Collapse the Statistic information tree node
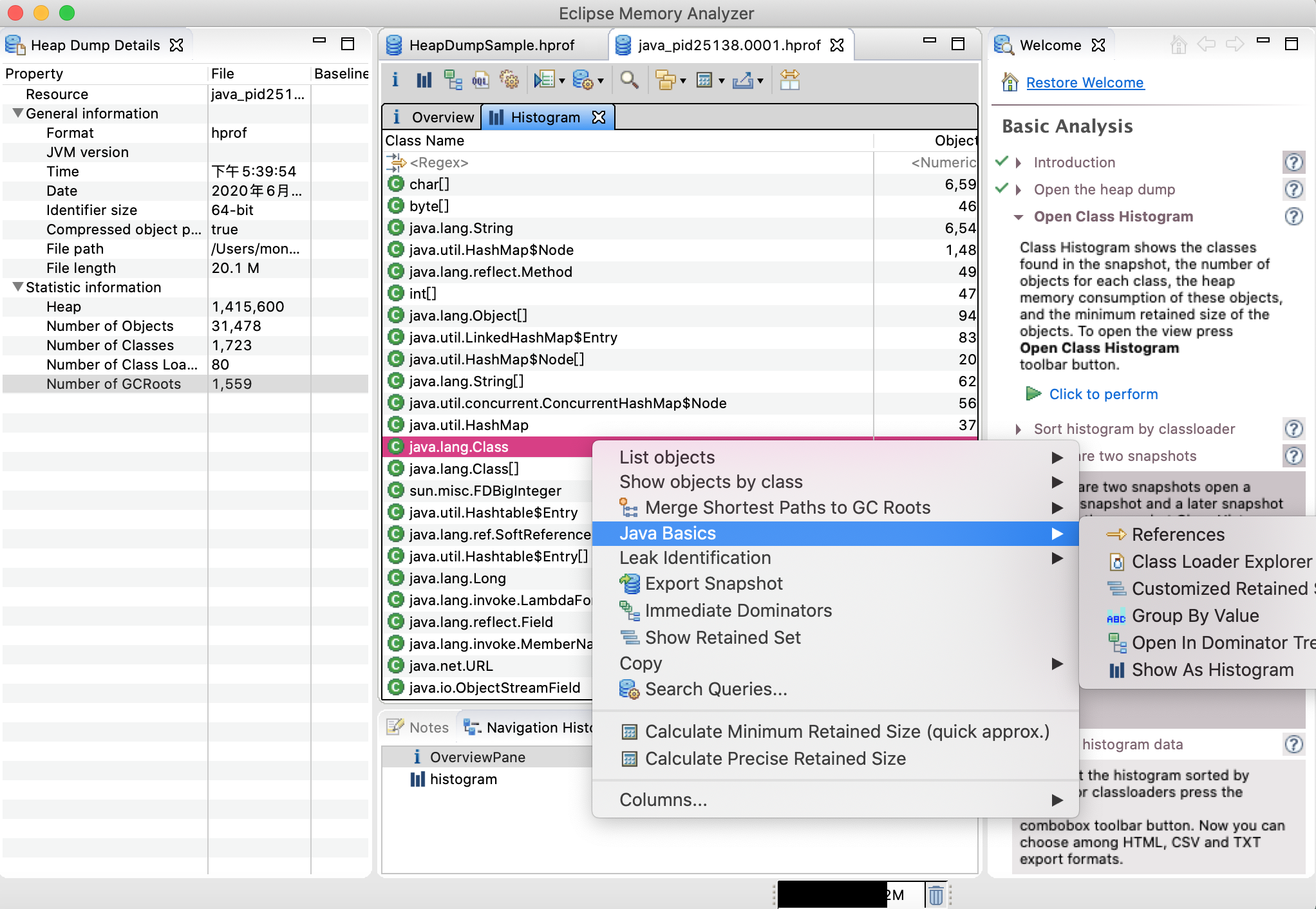 [x=18, y=287]
